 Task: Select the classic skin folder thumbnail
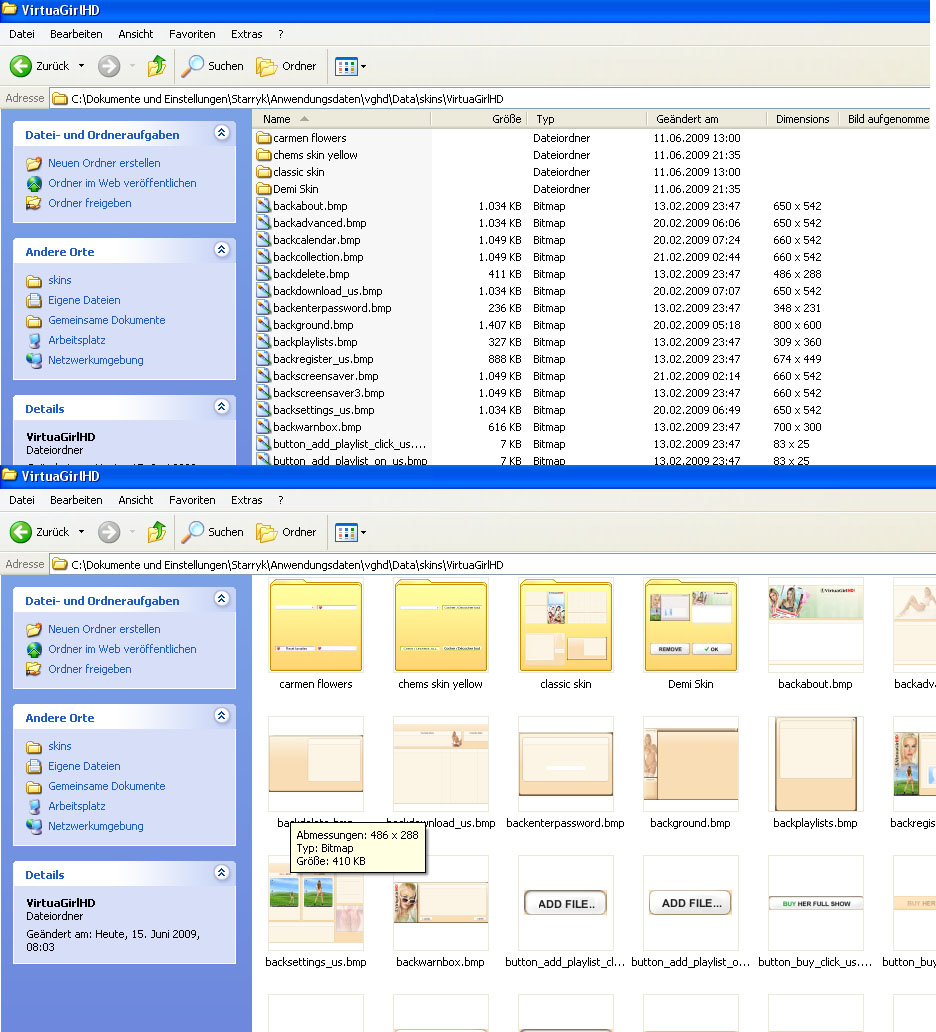565,625
